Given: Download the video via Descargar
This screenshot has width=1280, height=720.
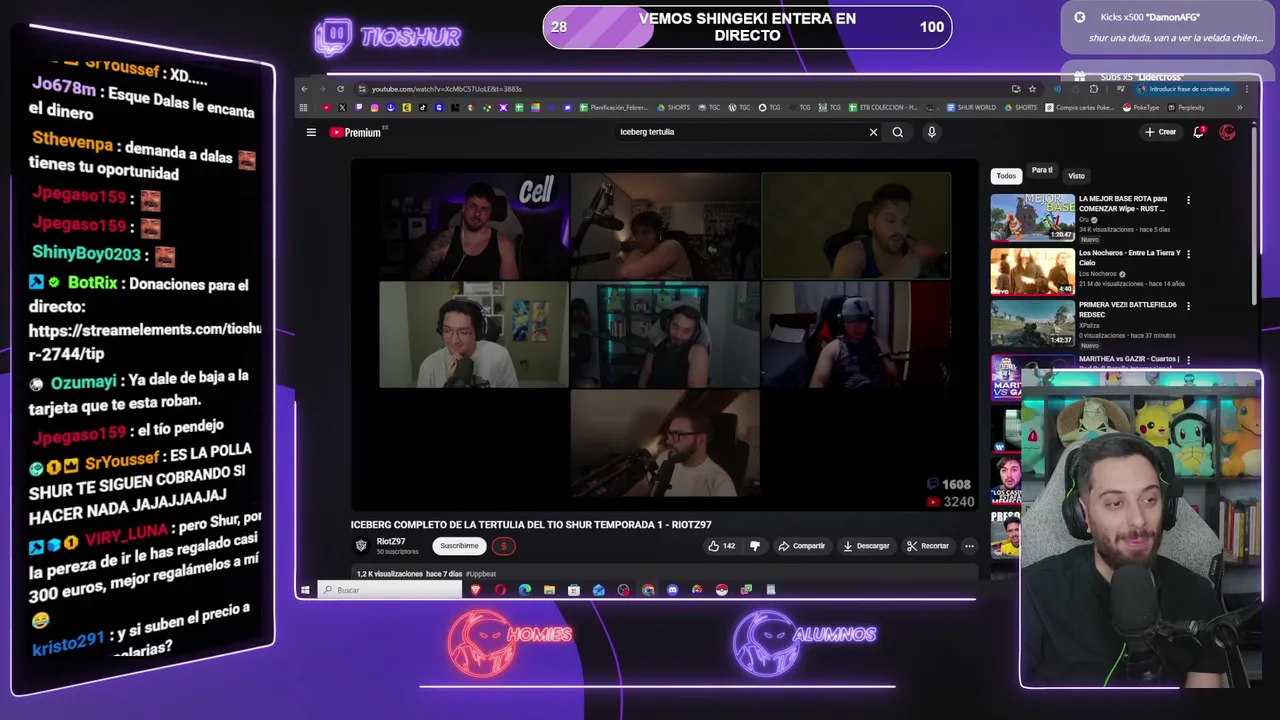Looking at the screenshot, I should click(866, 546).
